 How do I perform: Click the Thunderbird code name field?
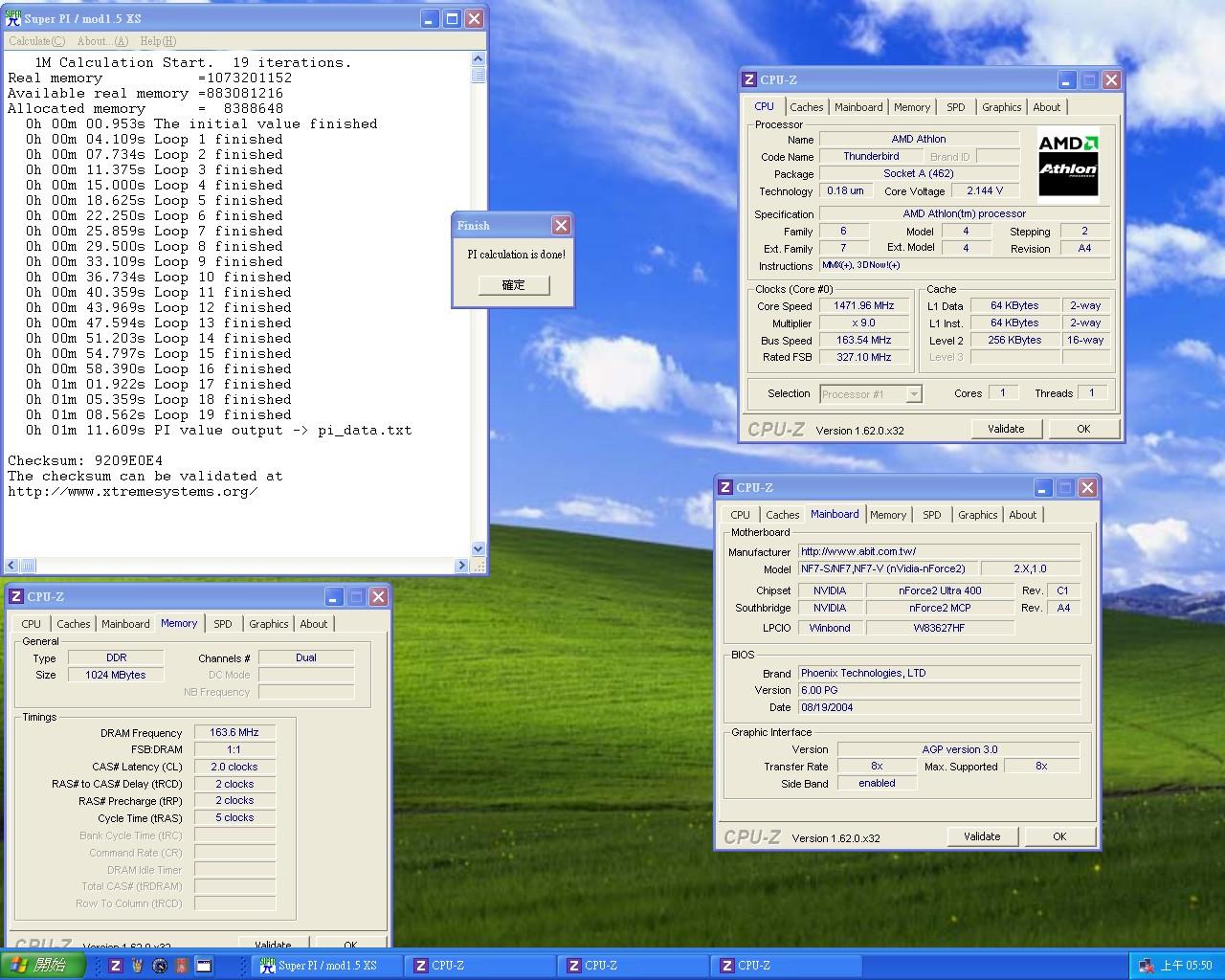tap(871, 156)
